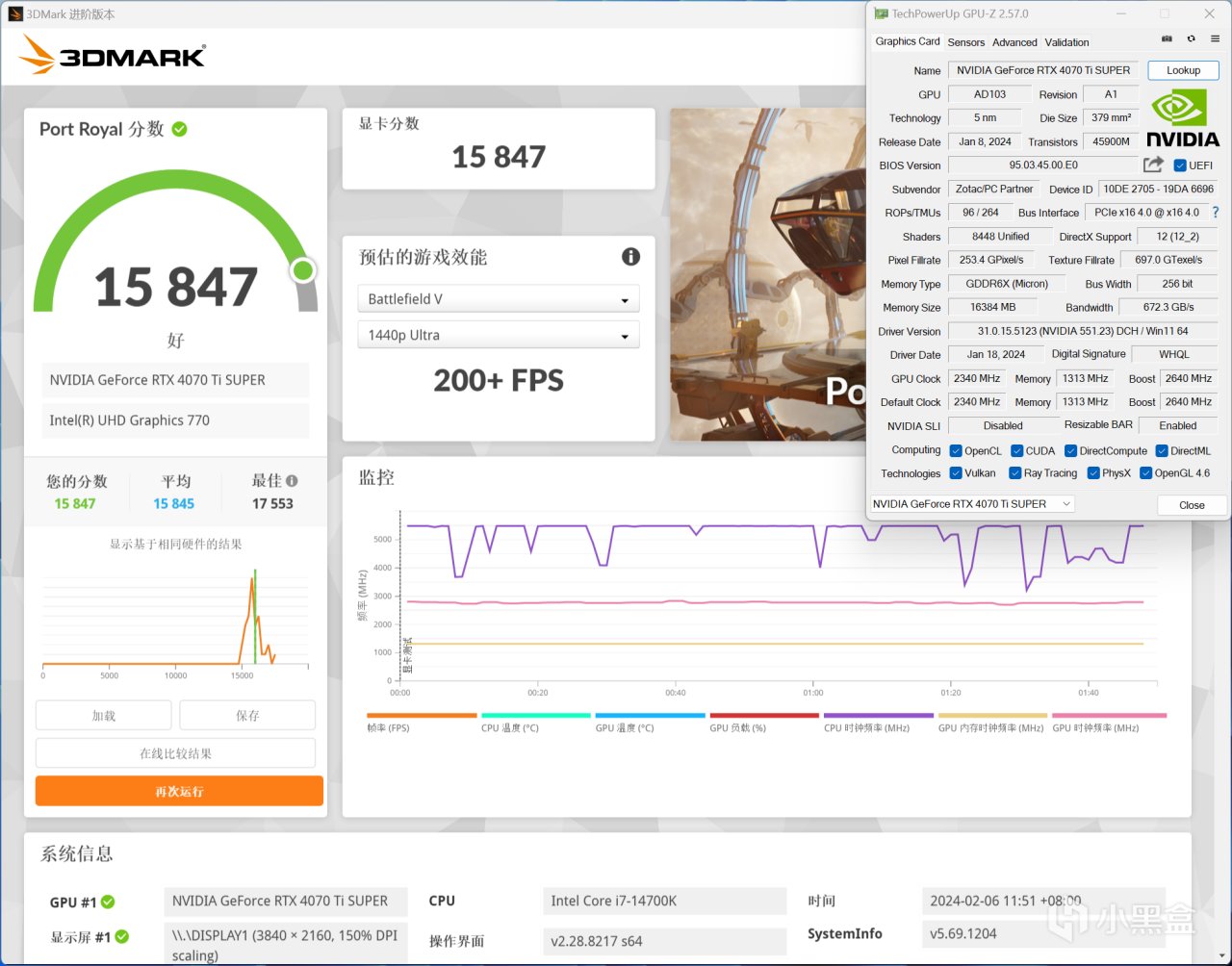Click the GPU Clock row's 2340 MHz value
Image resolution: width=1232 pixels, height=966 pixels.
pyautogui.click(x=977, y=379)
